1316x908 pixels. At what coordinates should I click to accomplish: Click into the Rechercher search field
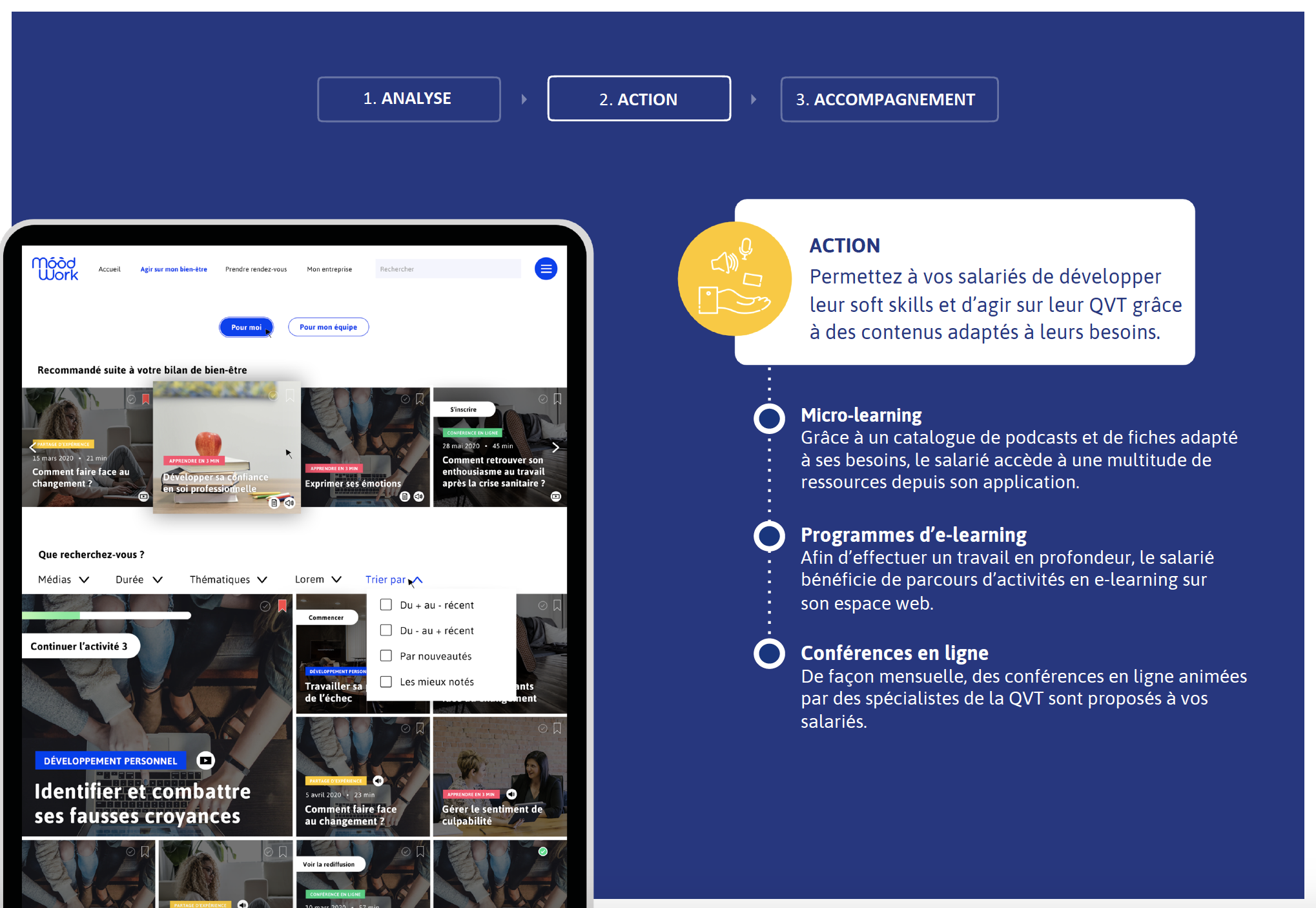click(x=448, y=269)
